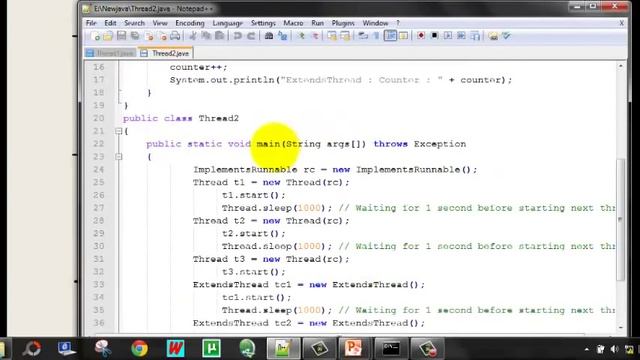Click the Start Recording macro icon
640x360 pixels.
pos(421,36)
